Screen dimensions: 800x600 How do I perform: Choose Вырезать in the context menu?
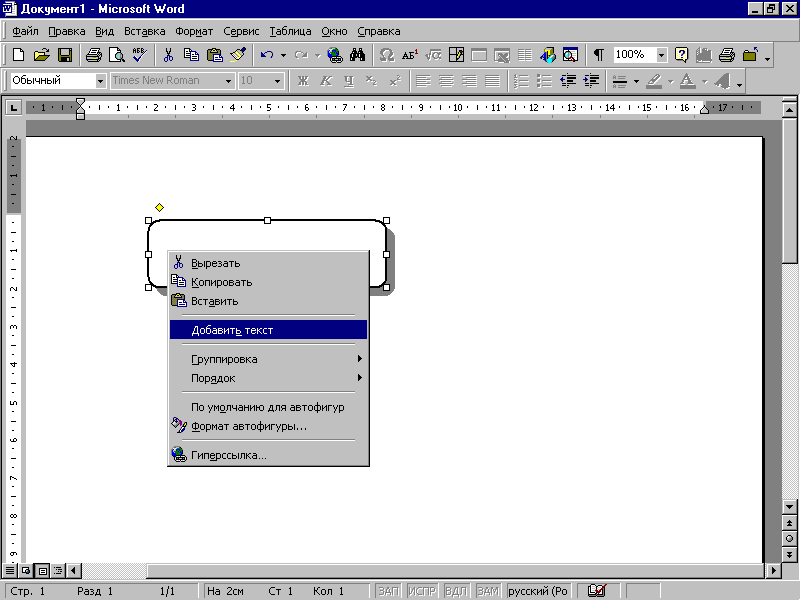(268, 263)
